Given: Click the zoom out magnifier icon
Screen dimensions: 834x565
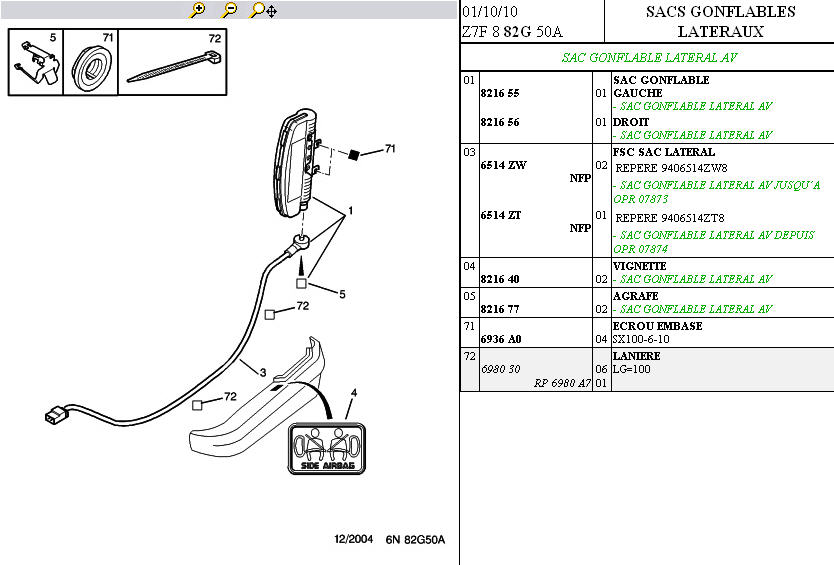Looking at the screenshot, I should pos(230,10).
